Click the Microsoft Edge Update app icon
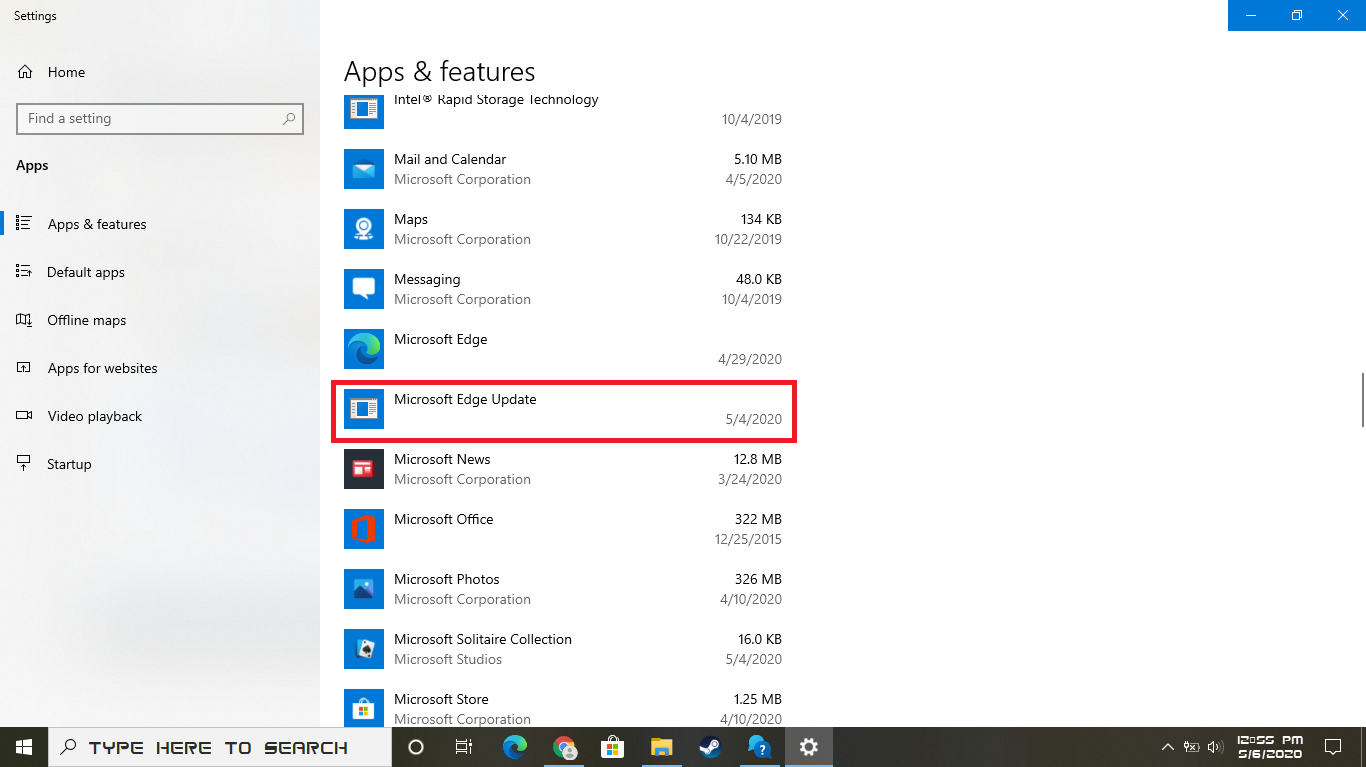 [364, 409]
